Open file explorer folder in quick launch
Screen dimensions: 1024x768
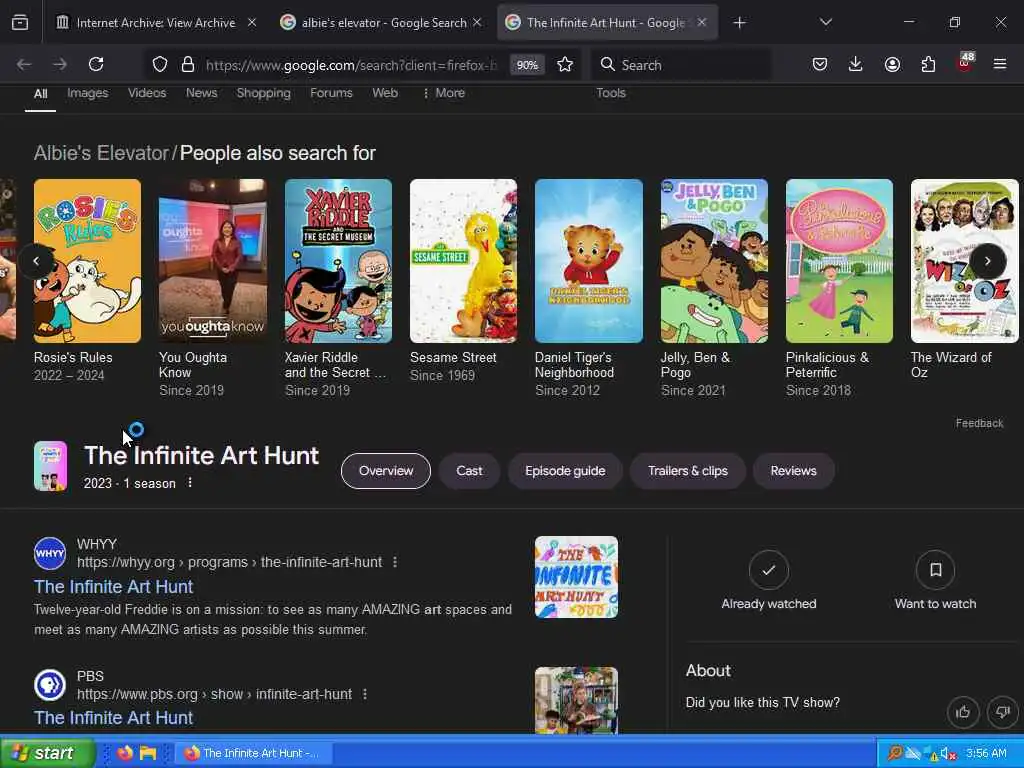pyautogui.click(x=148, y=753)
